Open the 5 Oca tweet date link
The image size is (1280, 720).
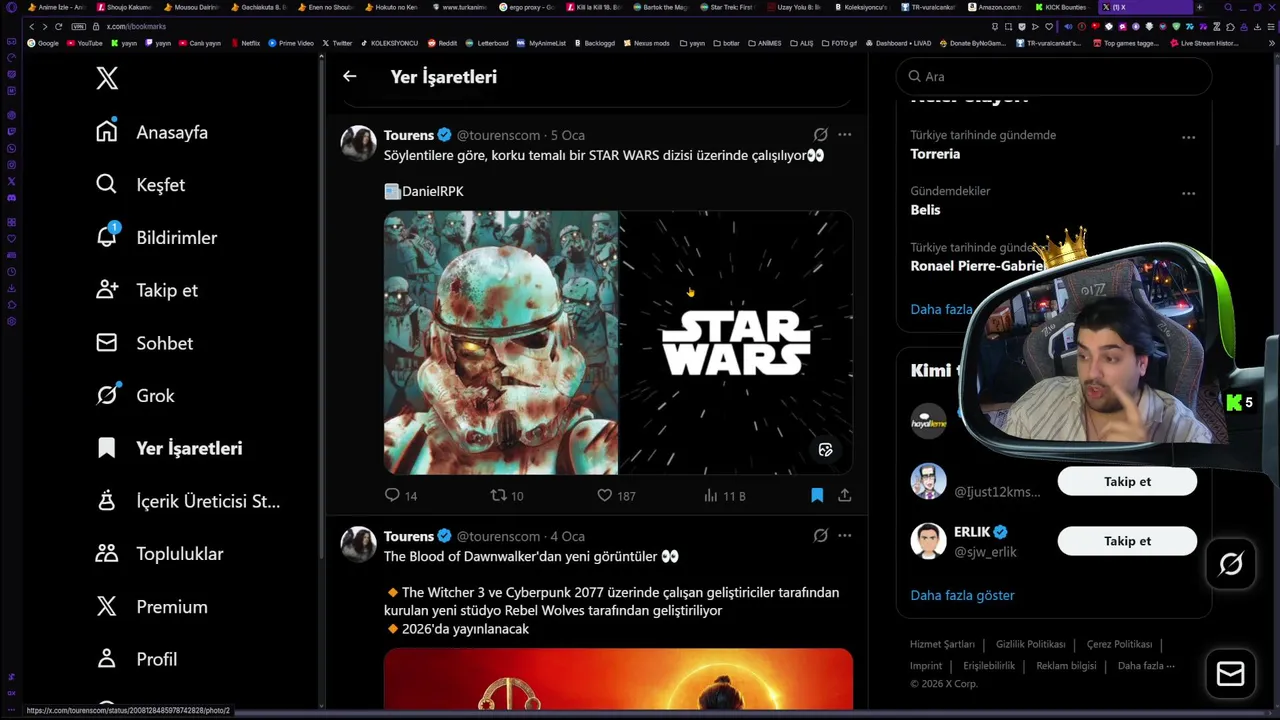pyautogui.click(x=567, y=135)
